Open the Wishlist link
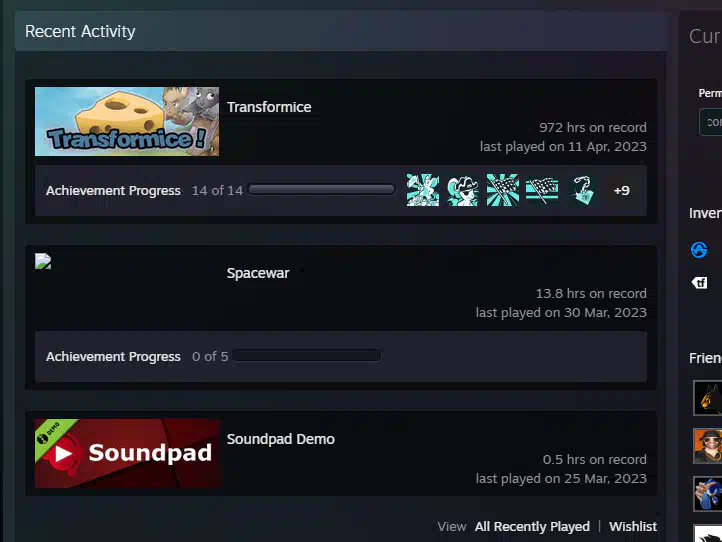This screenshot has width=722, height=542. coord(633,526)
